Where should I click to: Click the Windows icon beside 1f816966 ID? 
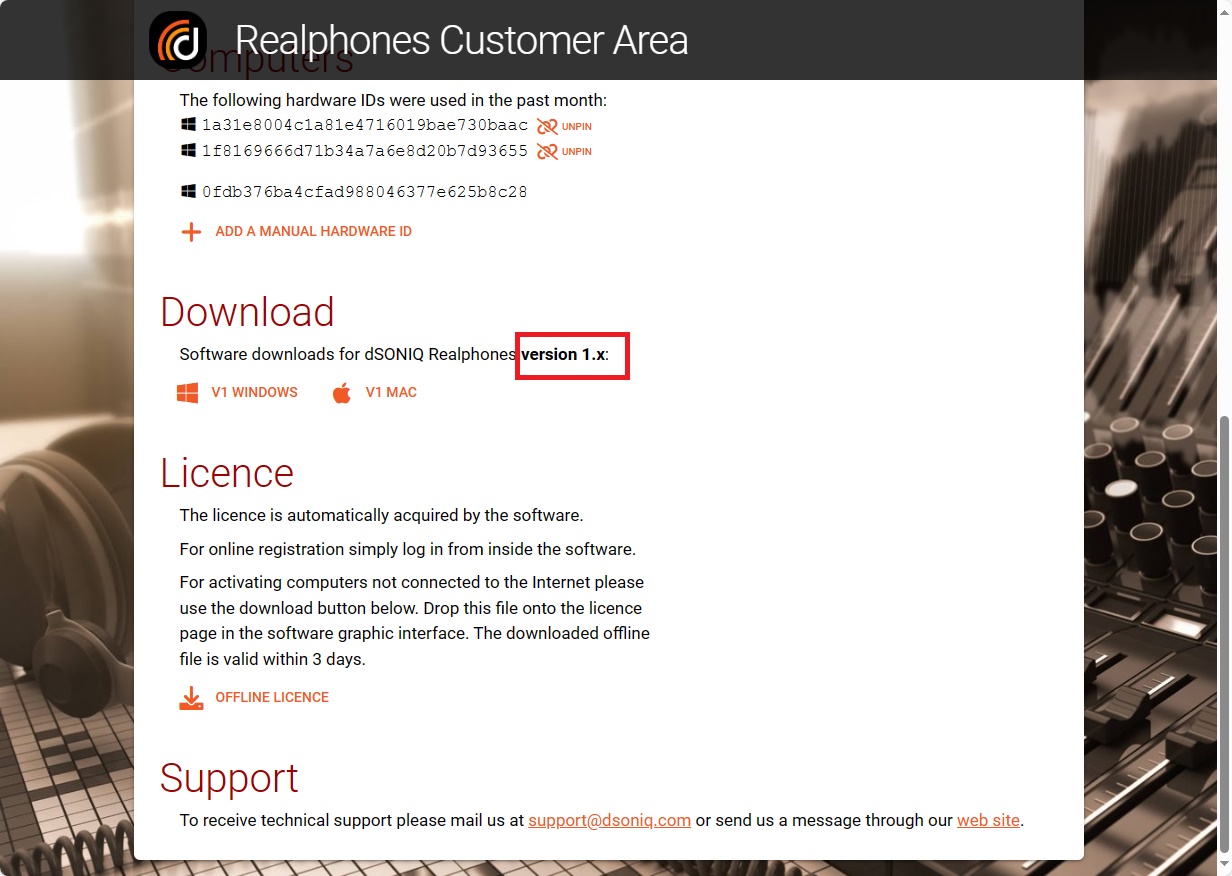pyautogui.click(x=188, y=151)
